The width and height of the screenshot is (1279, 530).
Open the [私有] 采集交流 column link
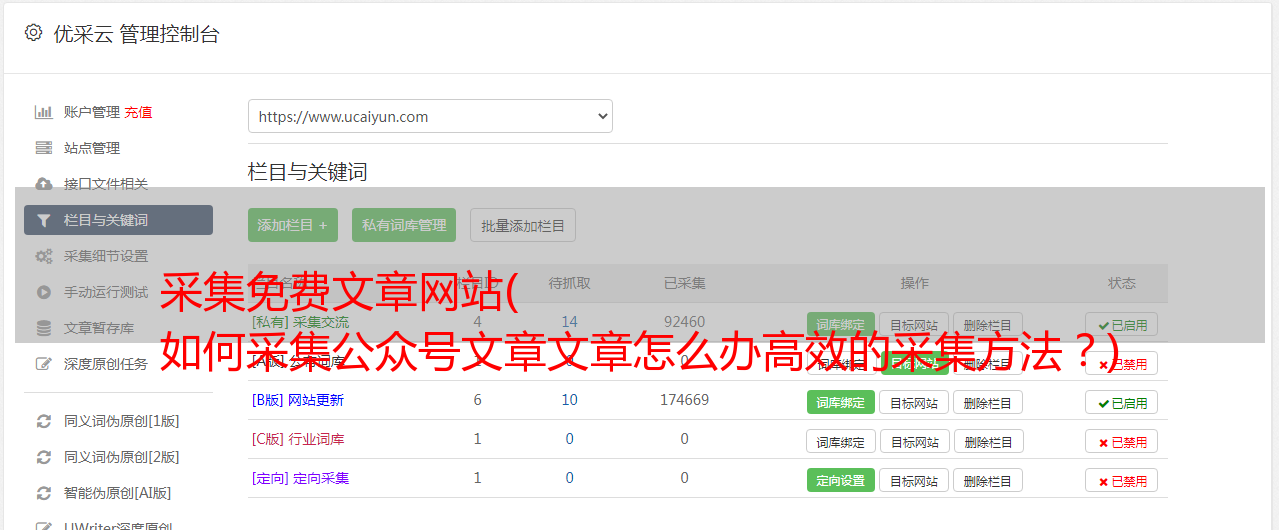pyautogui.click(x=300, y=322)
